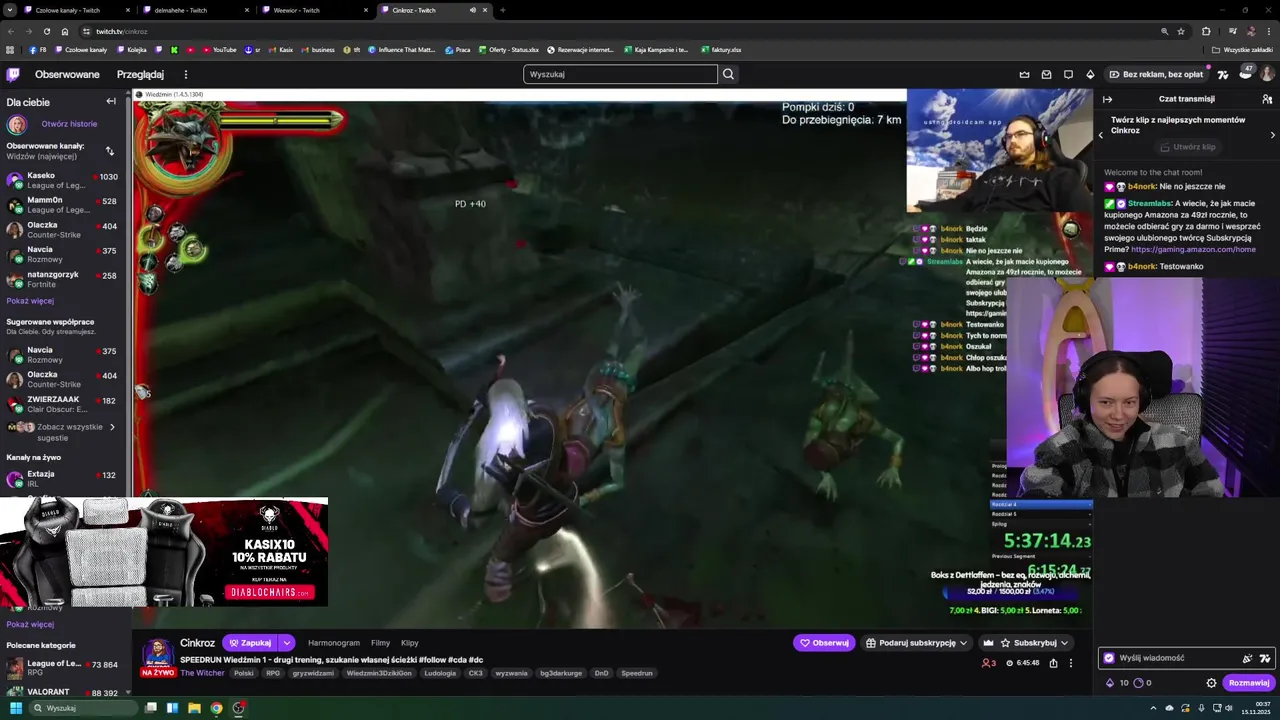This screenshot has width=1280, height=720.
Task: Go to next clip suggestion arrow
Action: [1272, 135]
